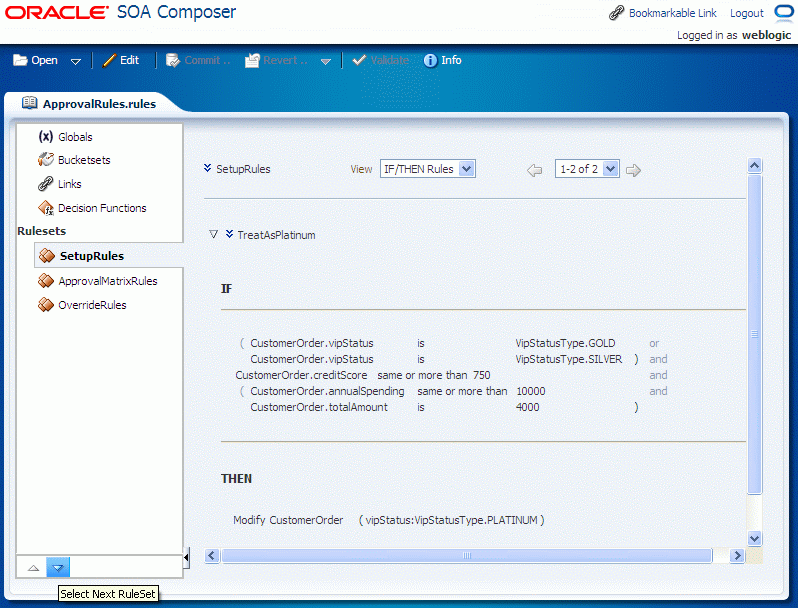
Task: Click CustomerOrder.annualSpending condition
Action: pos(327,391)
